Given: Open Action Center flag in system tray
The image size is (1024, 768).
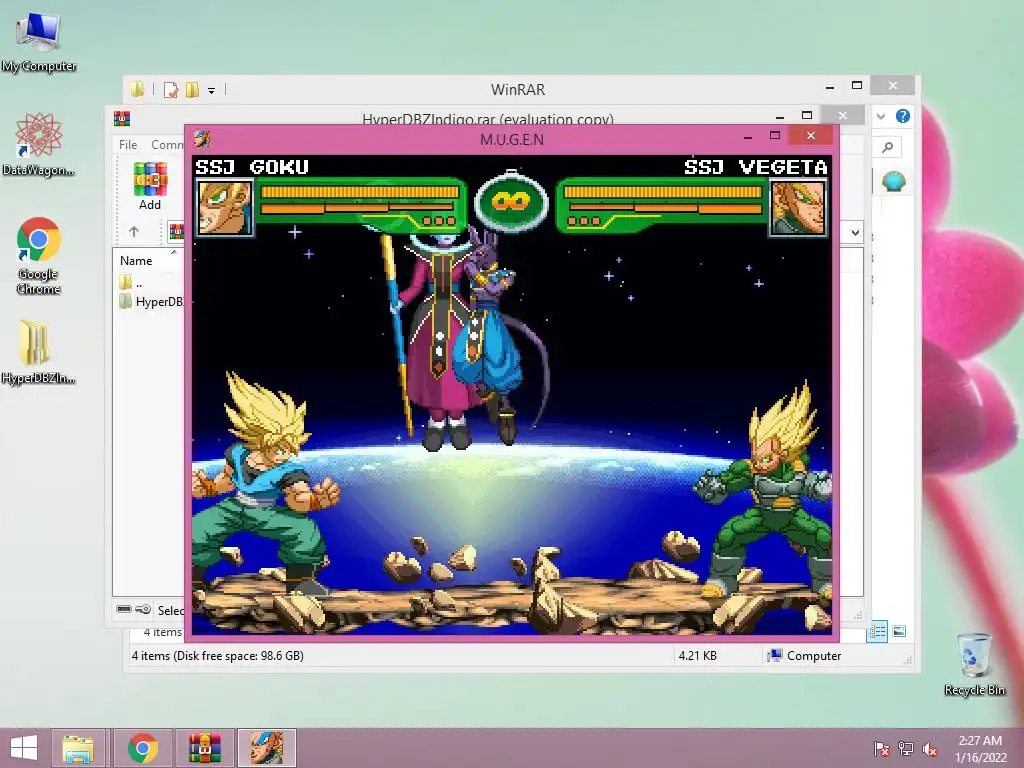Looking at the screenshot, I should click(x=882, y=749).
